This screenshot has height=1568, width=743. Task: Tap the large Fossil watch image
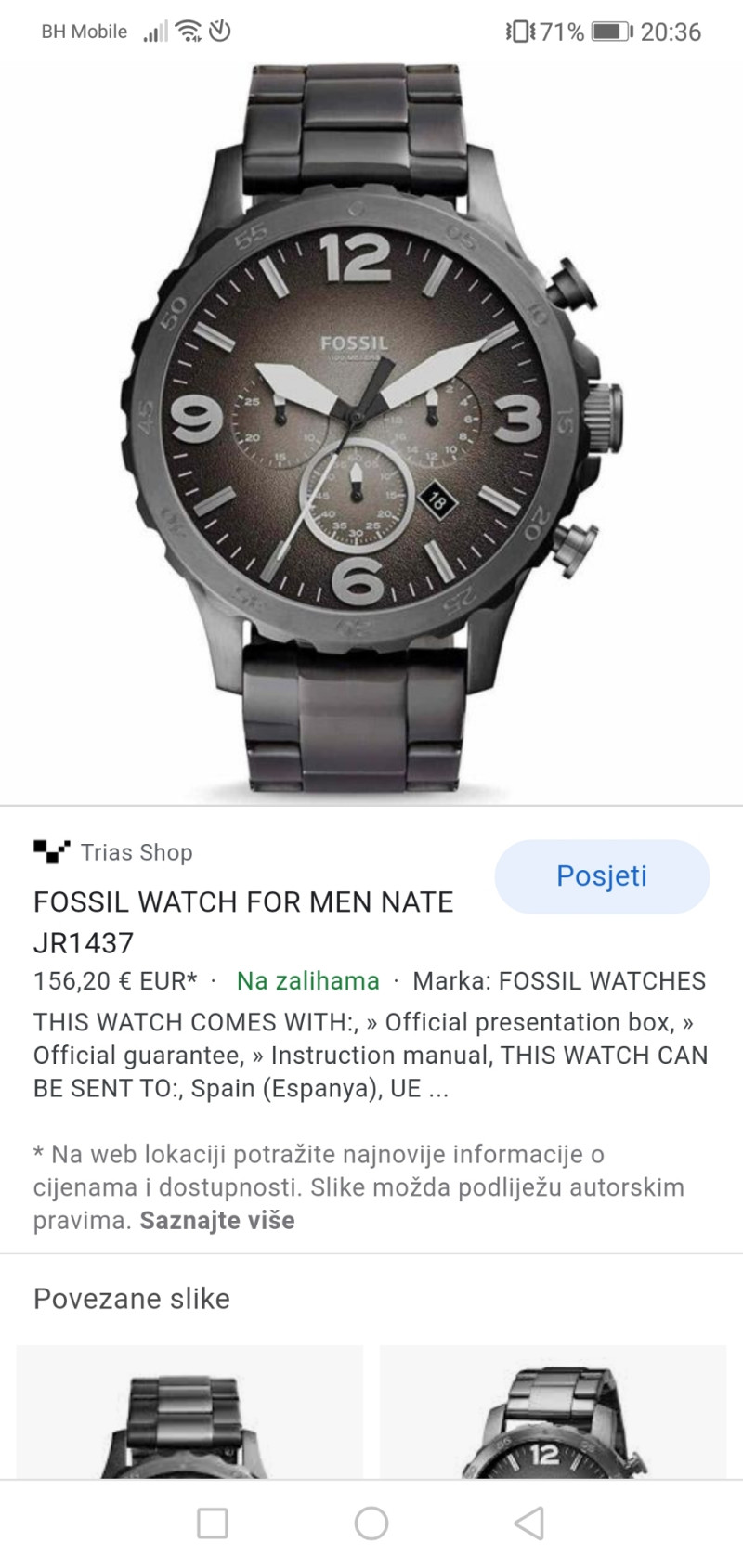(x=371, y=429)
